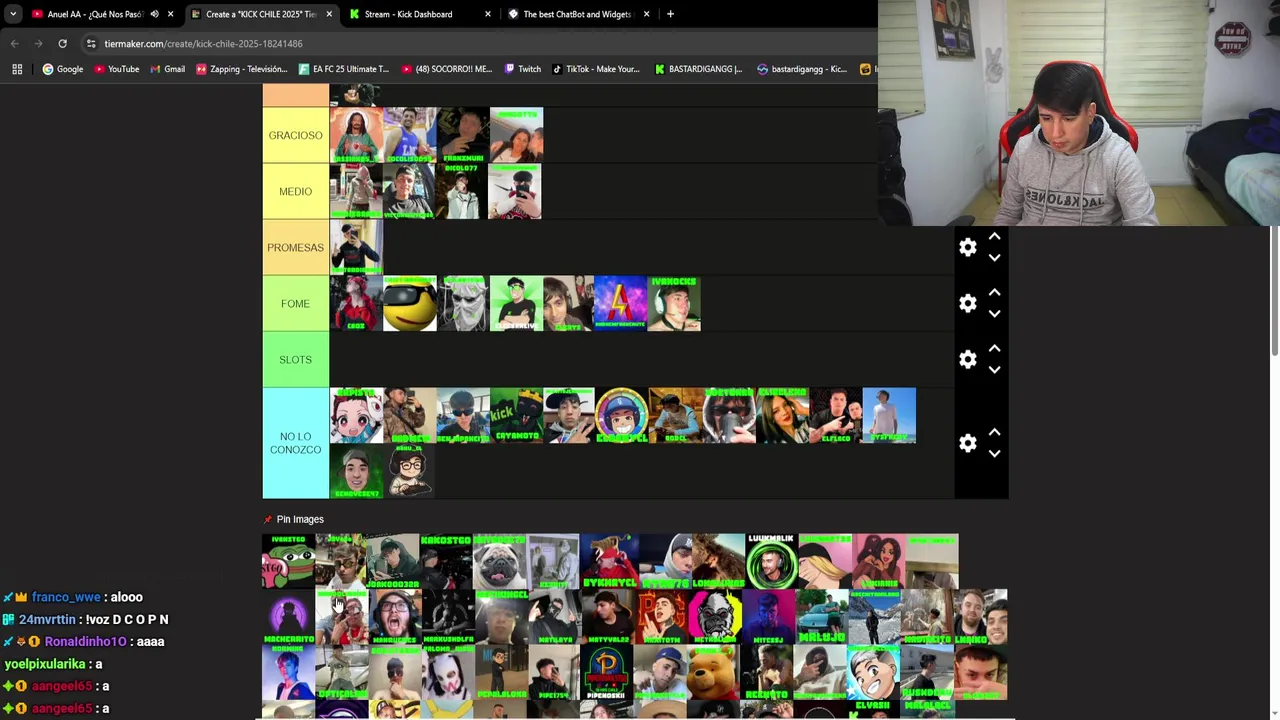Select the IVANOCKS image in FOME tier
Image resolution: width=1280 pixels, height=720 pixels.
[x=674, y=304]
